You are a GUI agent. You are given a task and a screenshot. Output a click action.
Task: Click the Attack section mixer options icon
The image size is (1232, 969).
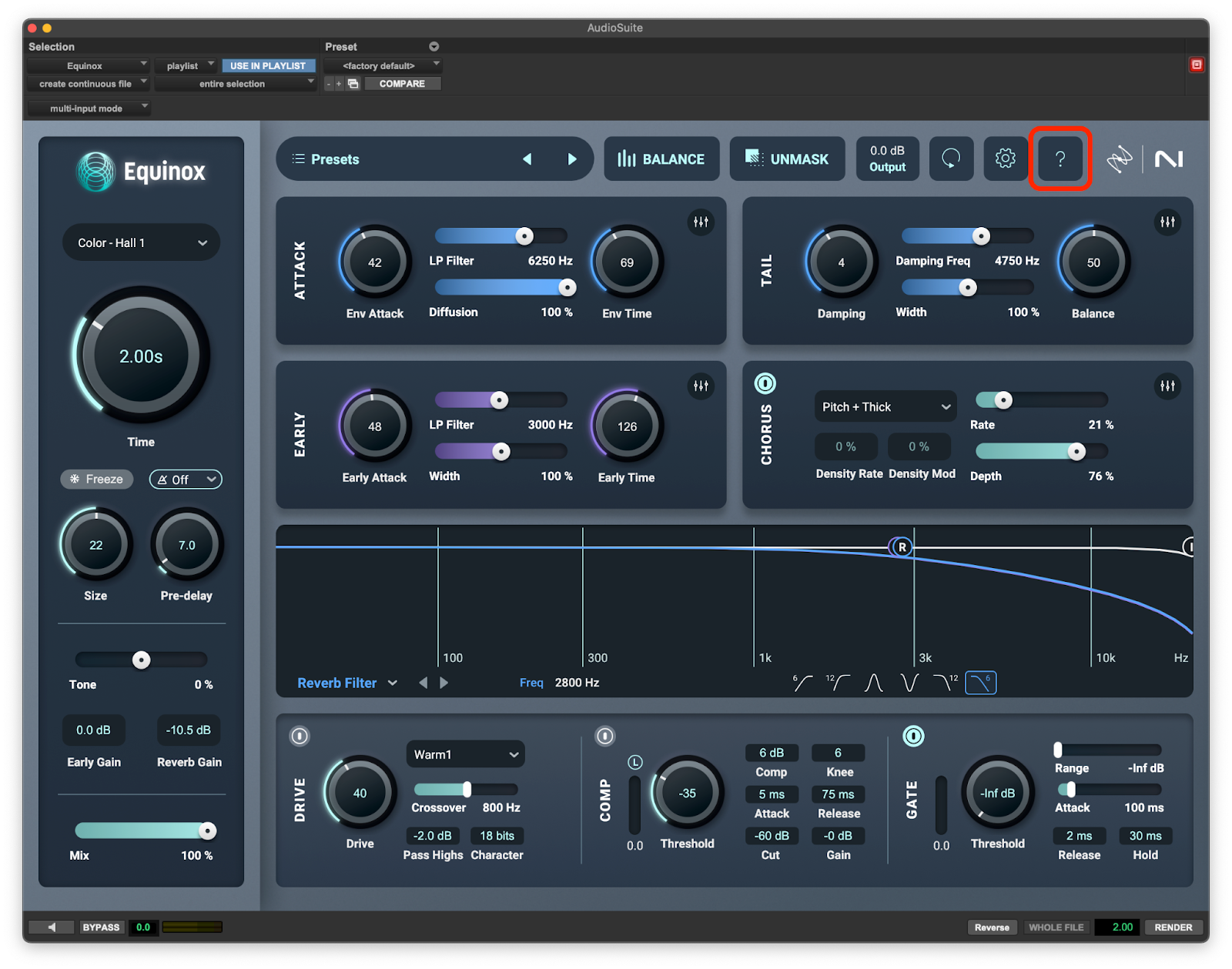(701, 222)
